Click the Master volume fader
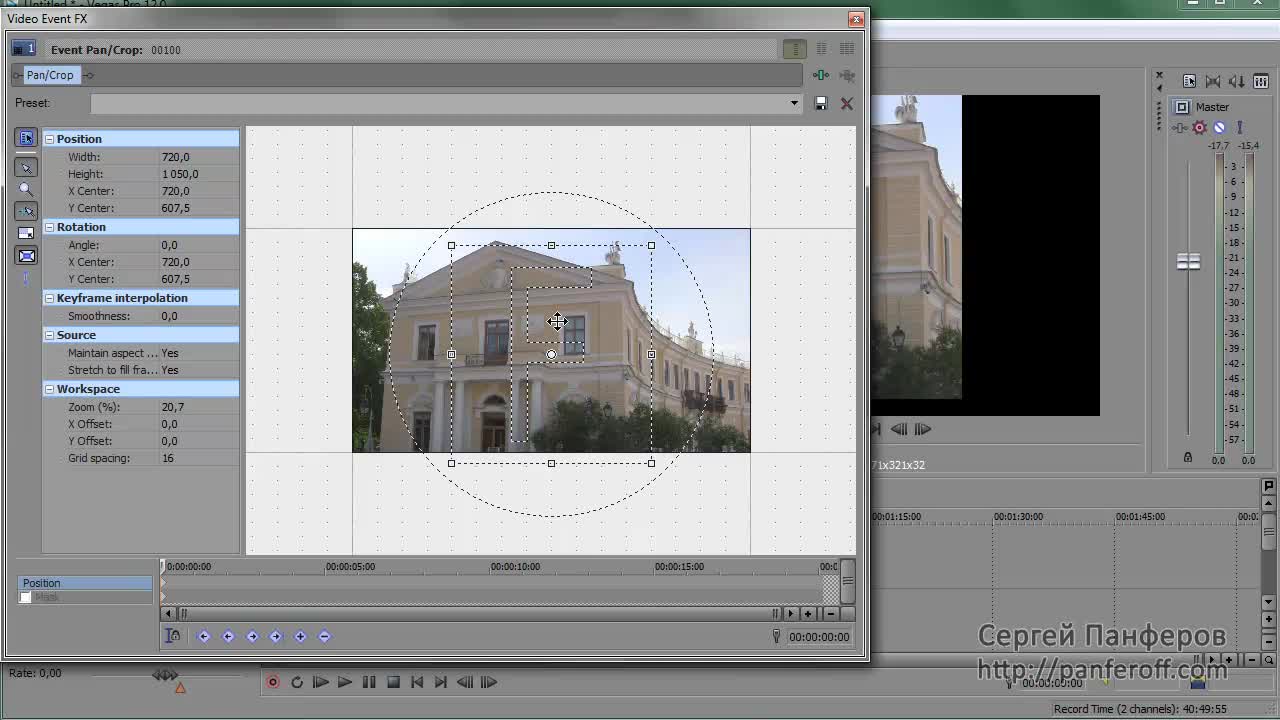Image resolution: width=1280 pixels, height=720 pixels. click(1188, 262)
